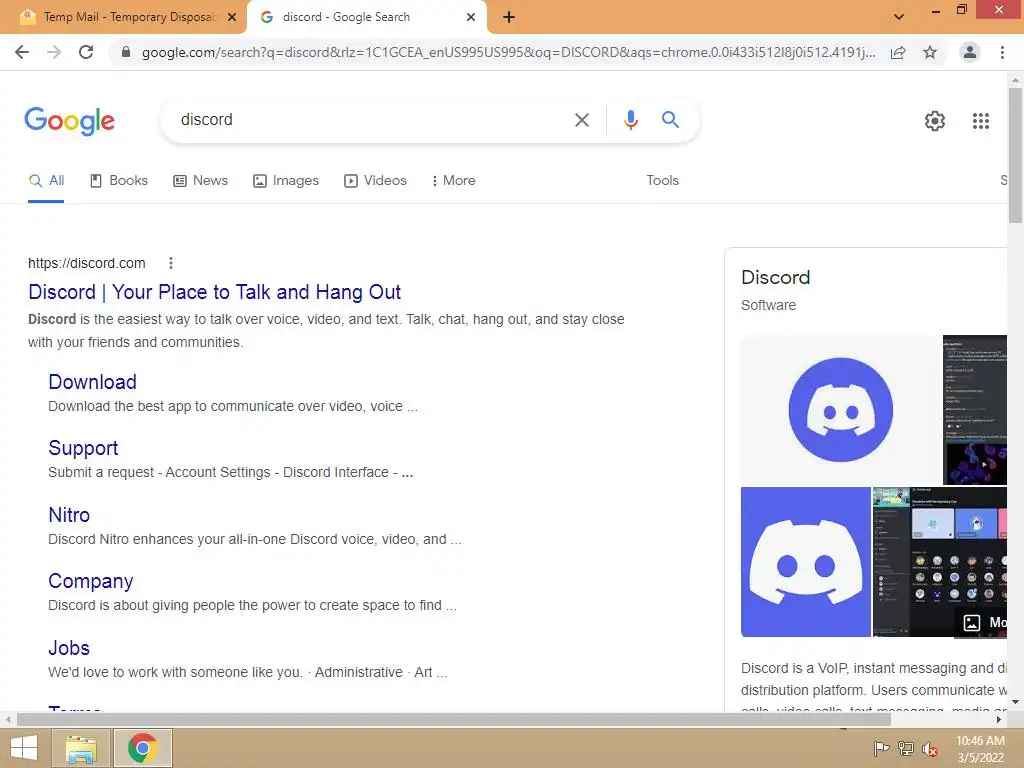Viewport: 1024px width, 768px height.
Task: Bookmark this page with the star icon
Action: pos(930,52)
